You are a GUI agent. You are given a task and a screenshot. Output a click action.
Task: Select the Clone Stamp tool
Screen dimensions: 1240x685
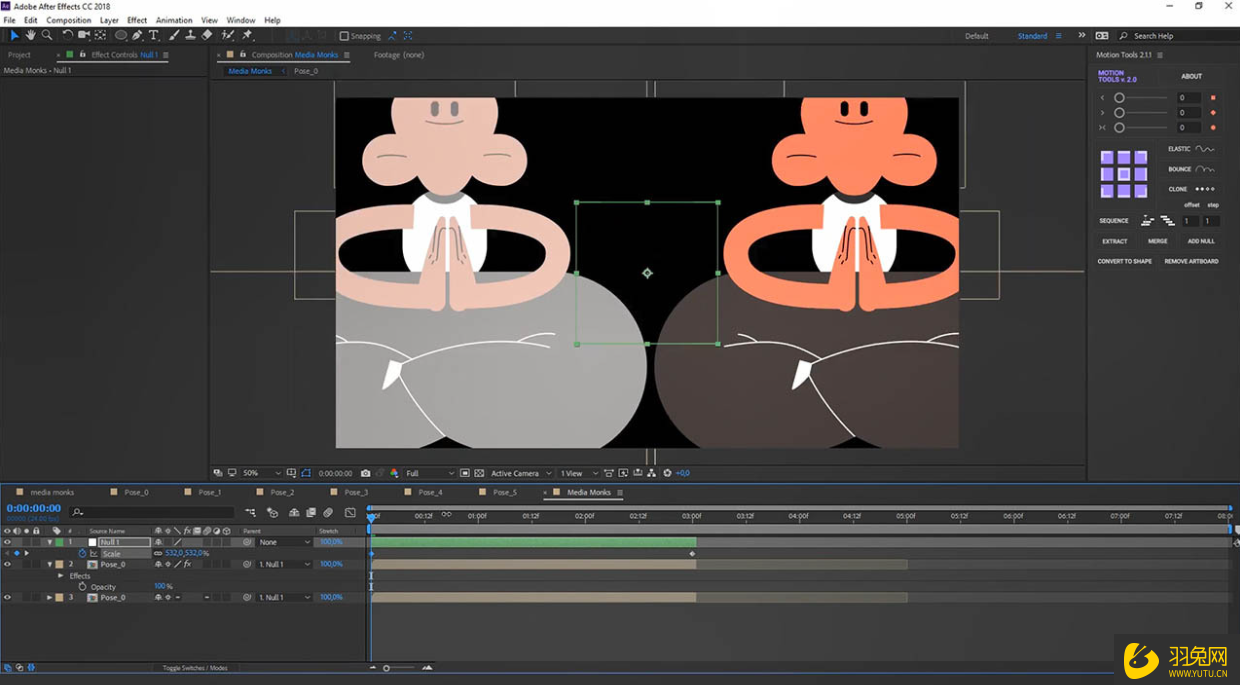[x=190, y=35]
